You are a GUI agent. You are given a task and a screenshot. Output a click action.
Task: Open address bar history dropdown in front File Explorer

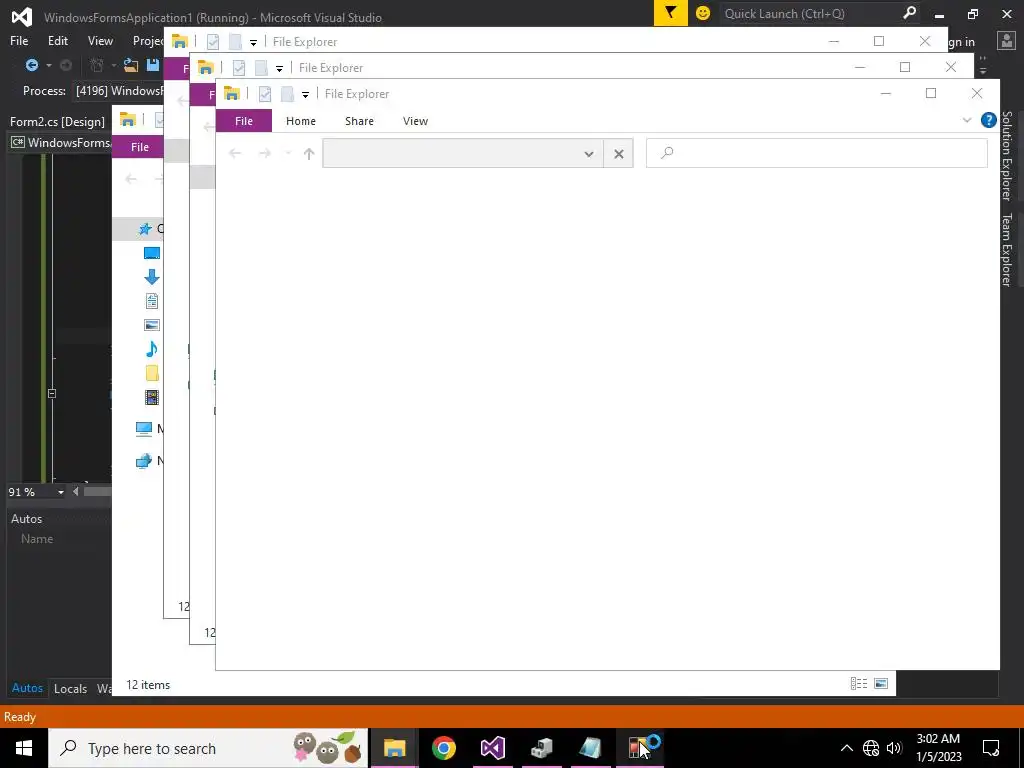click(x=588, y=154)
